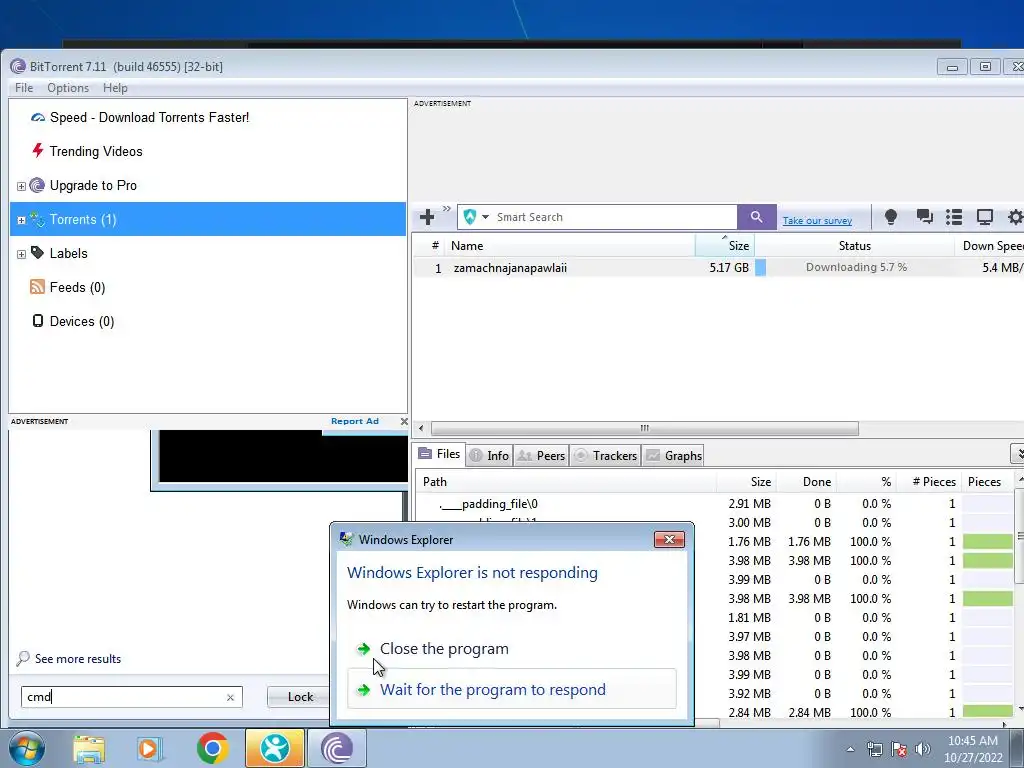Clear the cmd search box with X
This screenshot has height=768, width=1024.
coord(230,697)
